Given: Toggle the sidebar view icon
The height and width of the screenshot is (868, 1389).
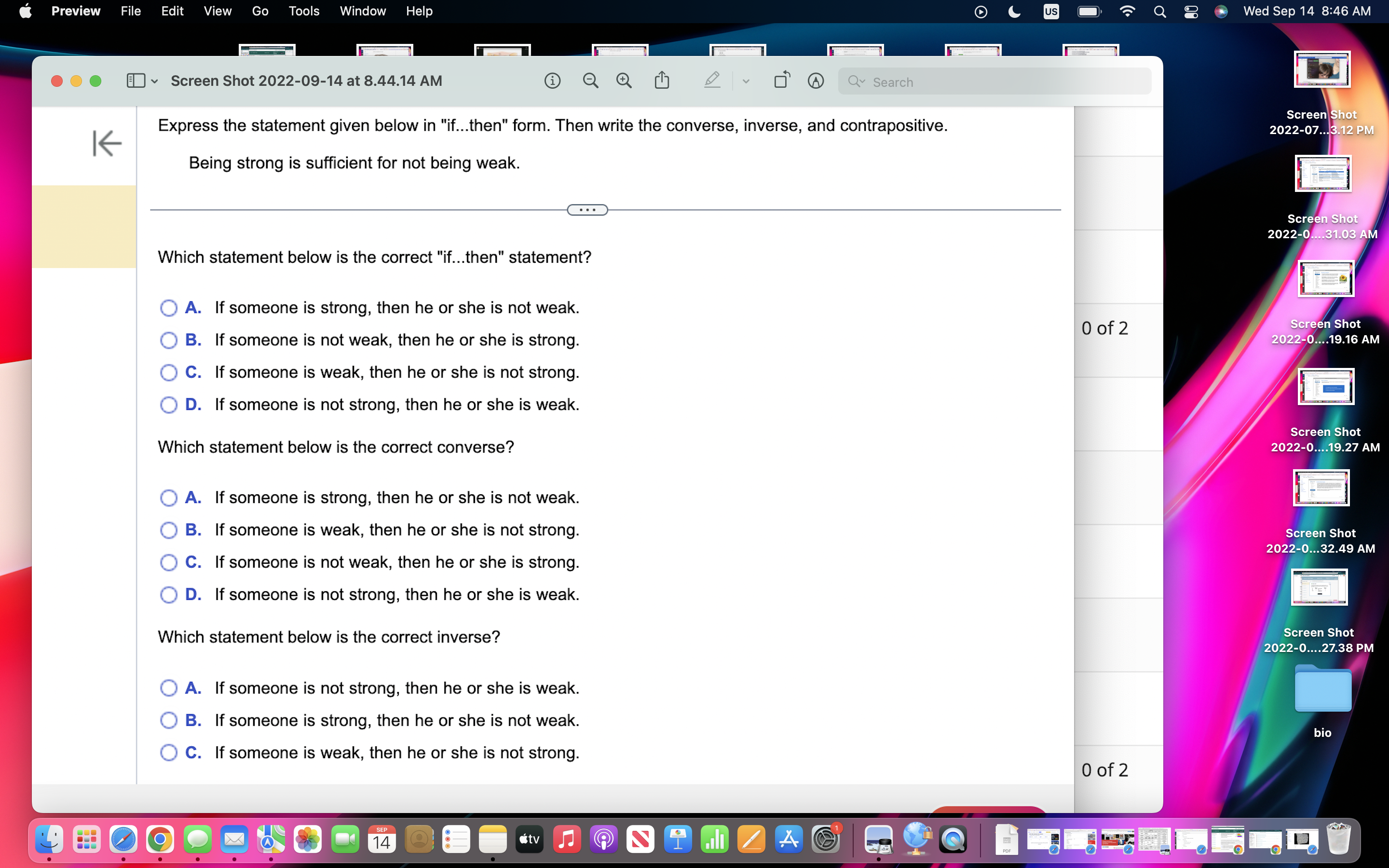Looking at the screenshot, I should (x=136, y=81).
